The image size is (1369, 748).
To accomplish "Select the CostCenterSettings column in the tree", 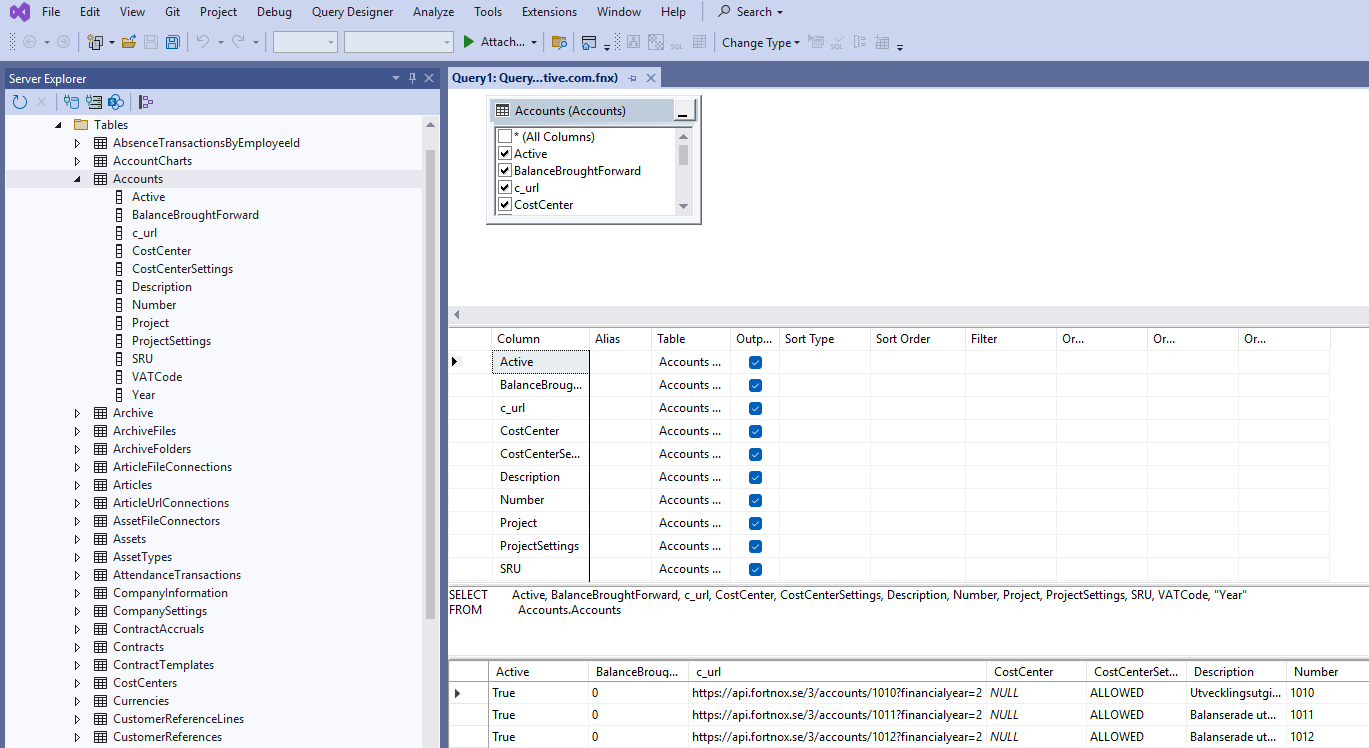I will coord(182,269).
